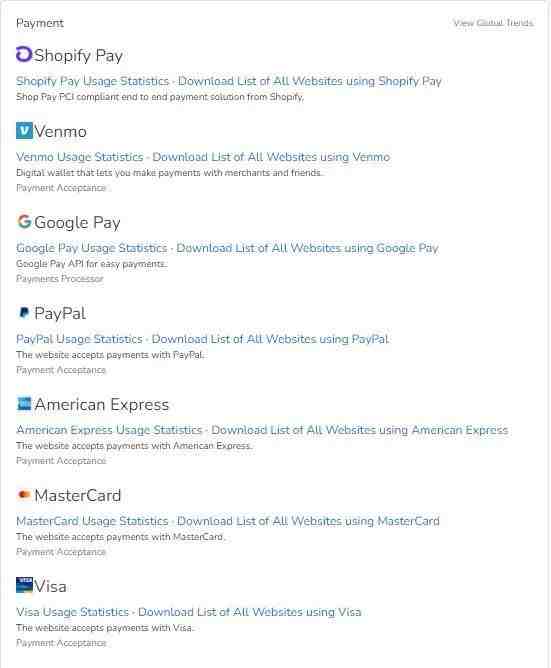This screenshot has width=551, height=668.
Task: Open American Express Usage Statistics link
Action: pos(109,430)
